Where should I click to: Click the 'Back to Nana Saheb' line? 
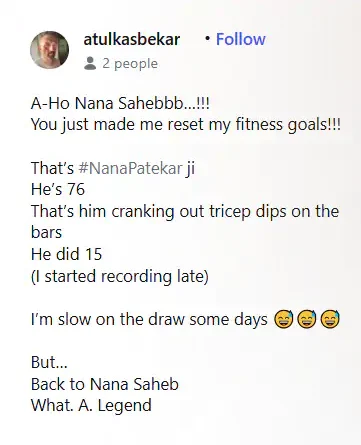[x=105, y=384]
